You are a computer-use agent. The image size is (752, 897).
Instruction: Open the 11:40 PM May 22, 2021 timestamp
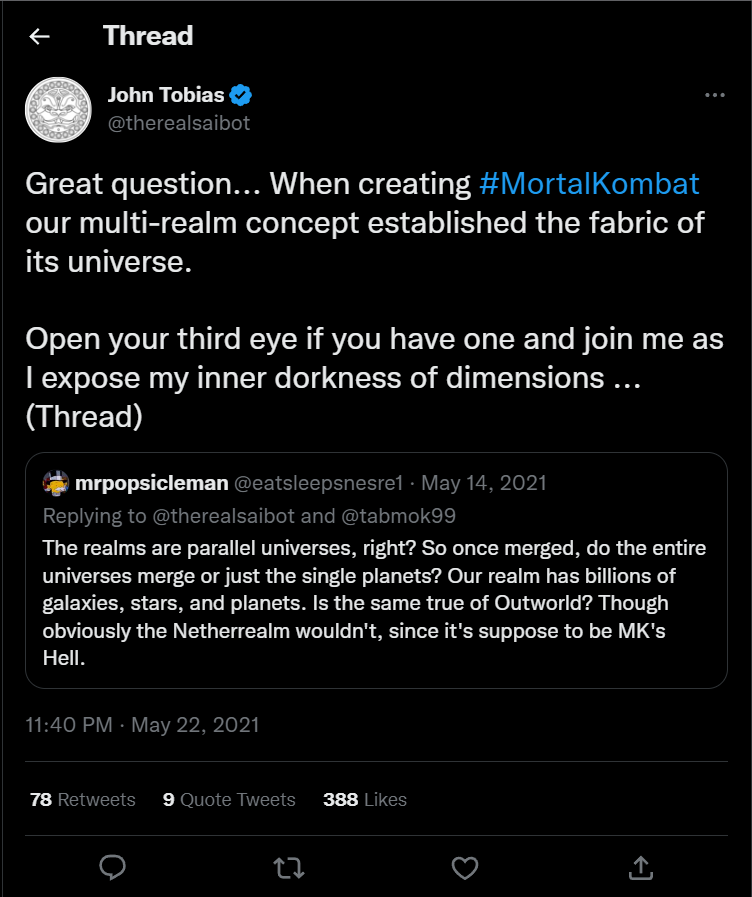pyautogui.click(x=142, y=725)
